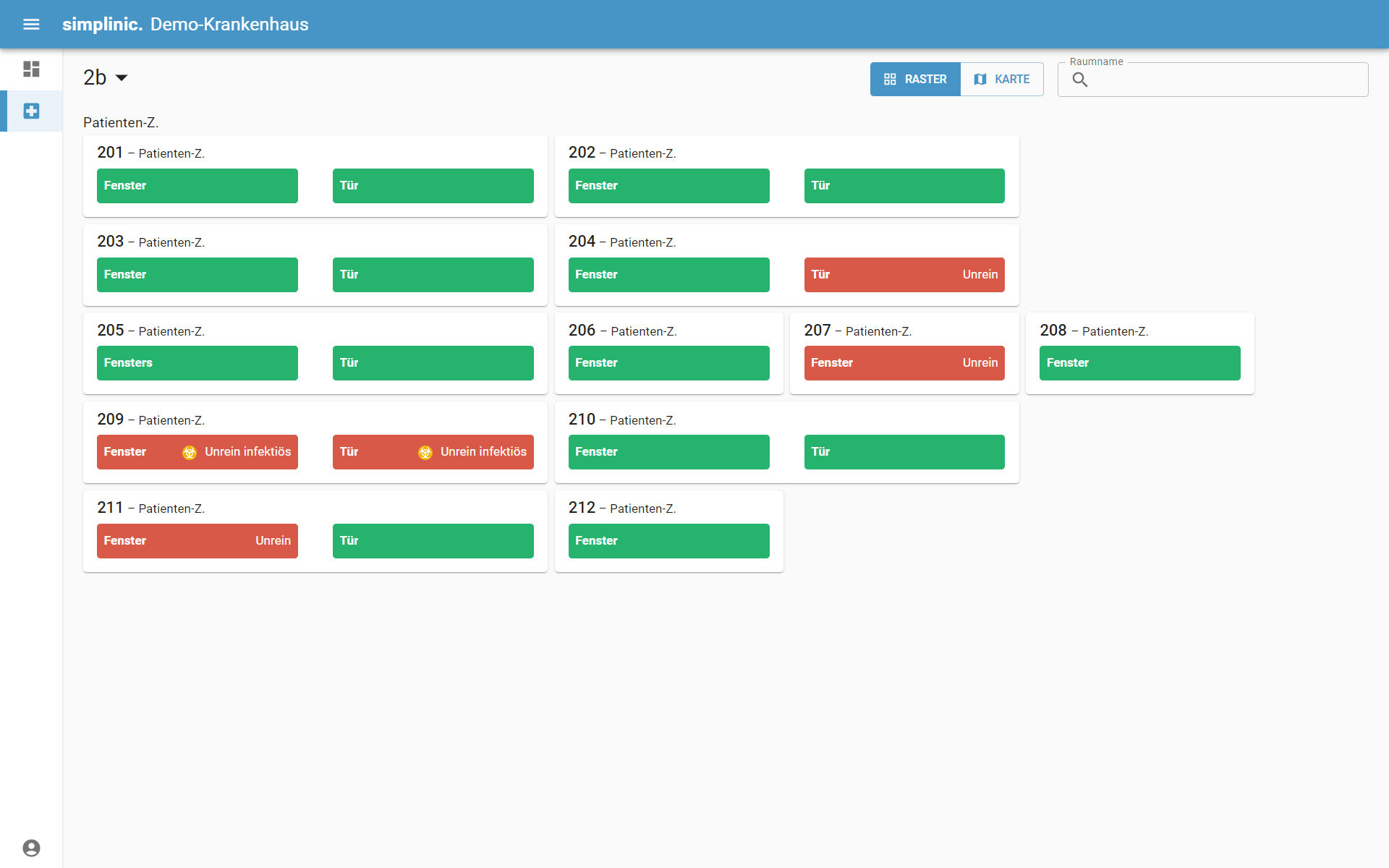Click biohazard icon on 209 Tür bed
Image resolution: width=1389 pixels, height=868 pixels.
point(425,453)
